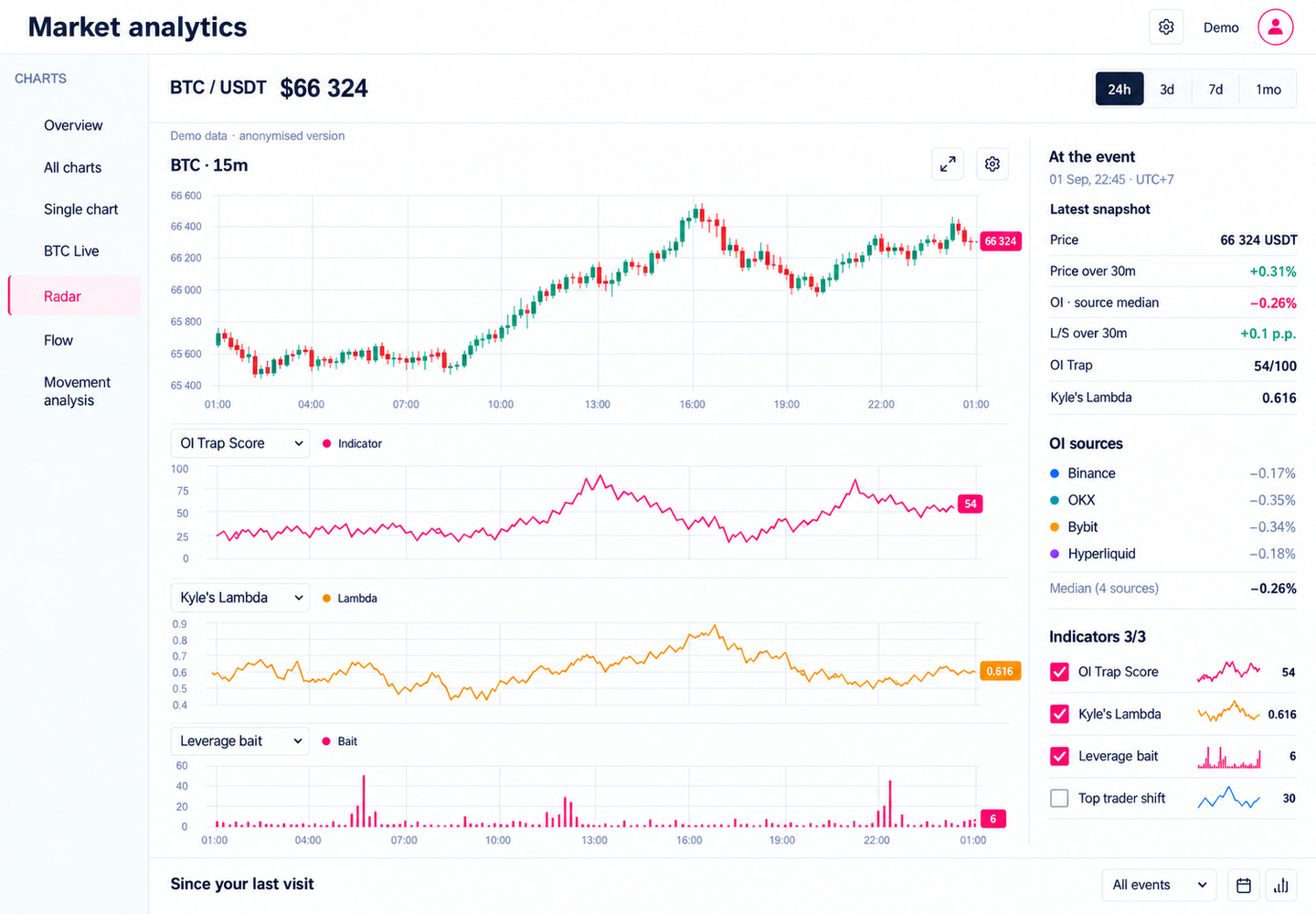This screenshot has height=914, width=1316.
Task: Enable the Top trader shift indicator
Action: pyautogui.click(x=1059, y=798)
